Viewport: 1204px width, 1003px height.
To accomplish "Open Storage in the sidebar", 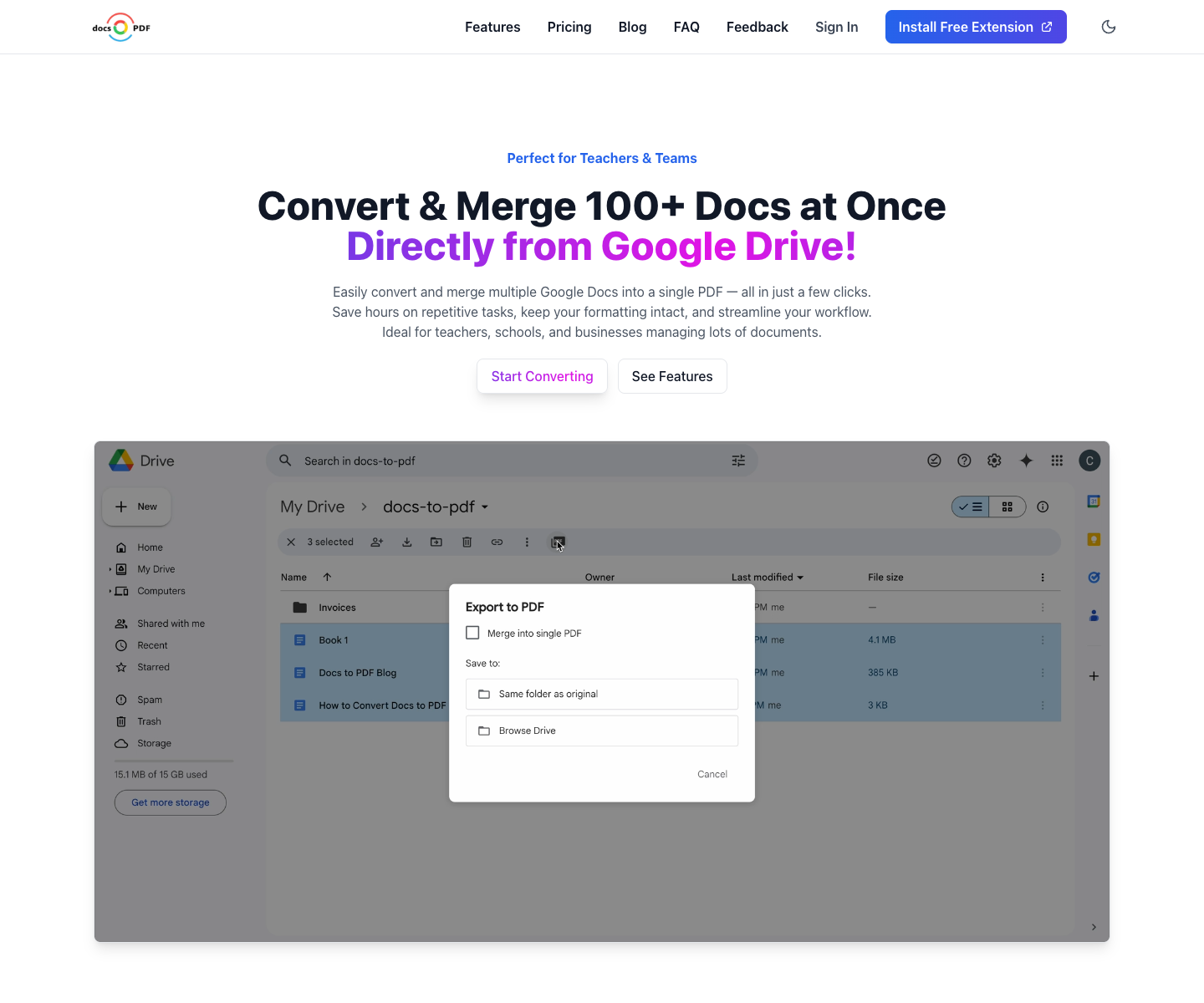I will [154, 743].
